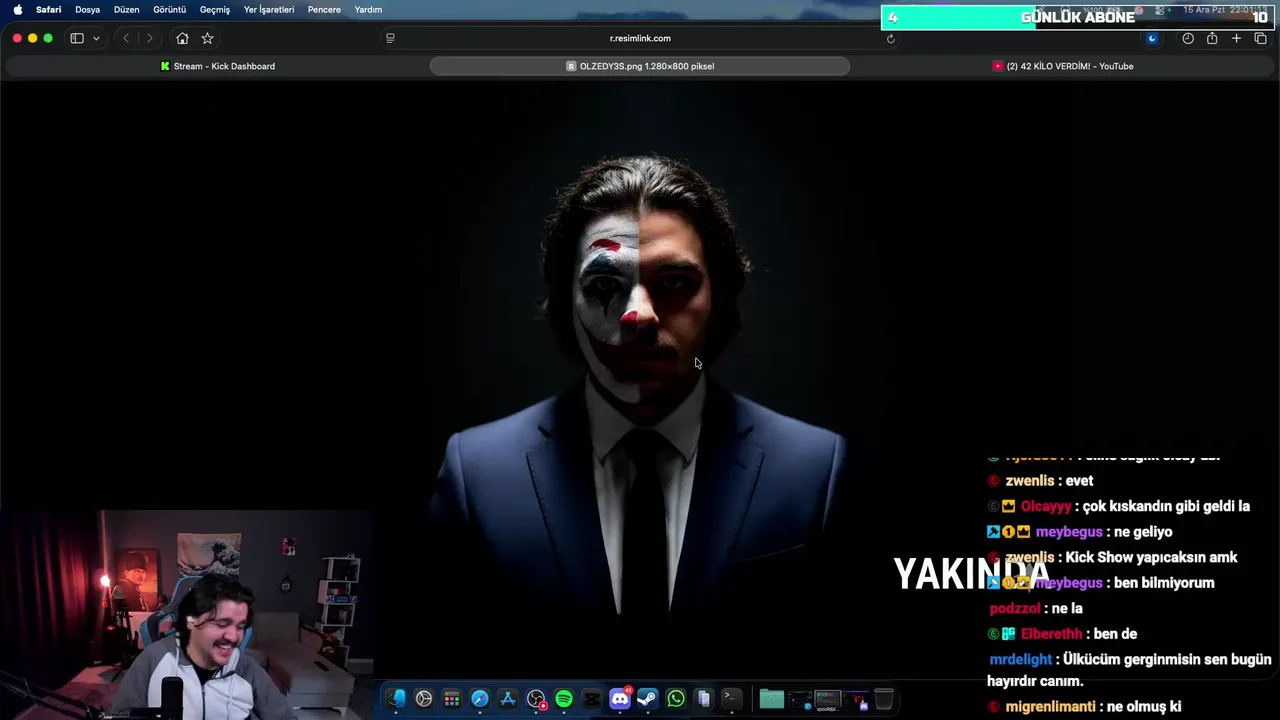The height and width of the screenshot is (720, 1280).
Task: Open the Dosya menu
Action: (87, 9)
